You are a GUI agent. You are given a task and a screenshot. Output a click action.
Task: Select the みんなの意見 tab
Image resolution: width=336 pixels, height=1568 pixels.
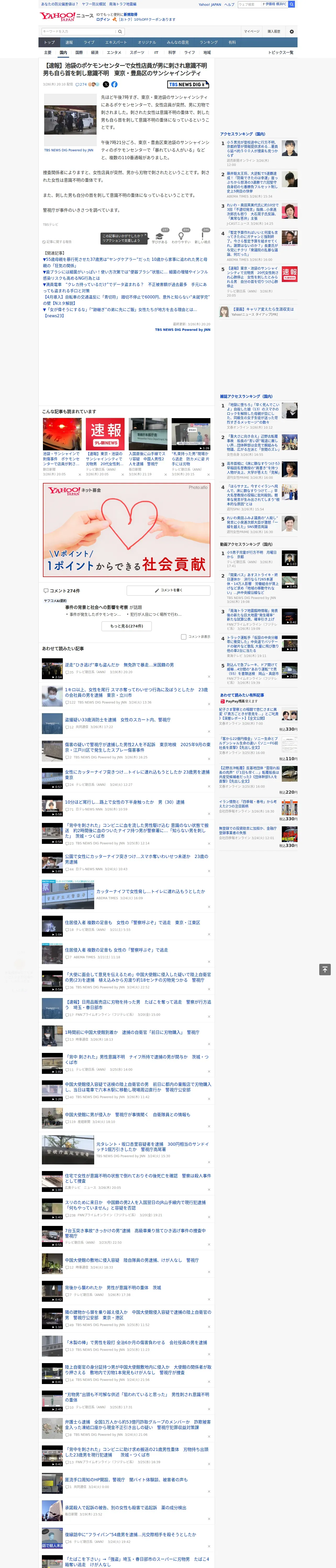[177, 43]
